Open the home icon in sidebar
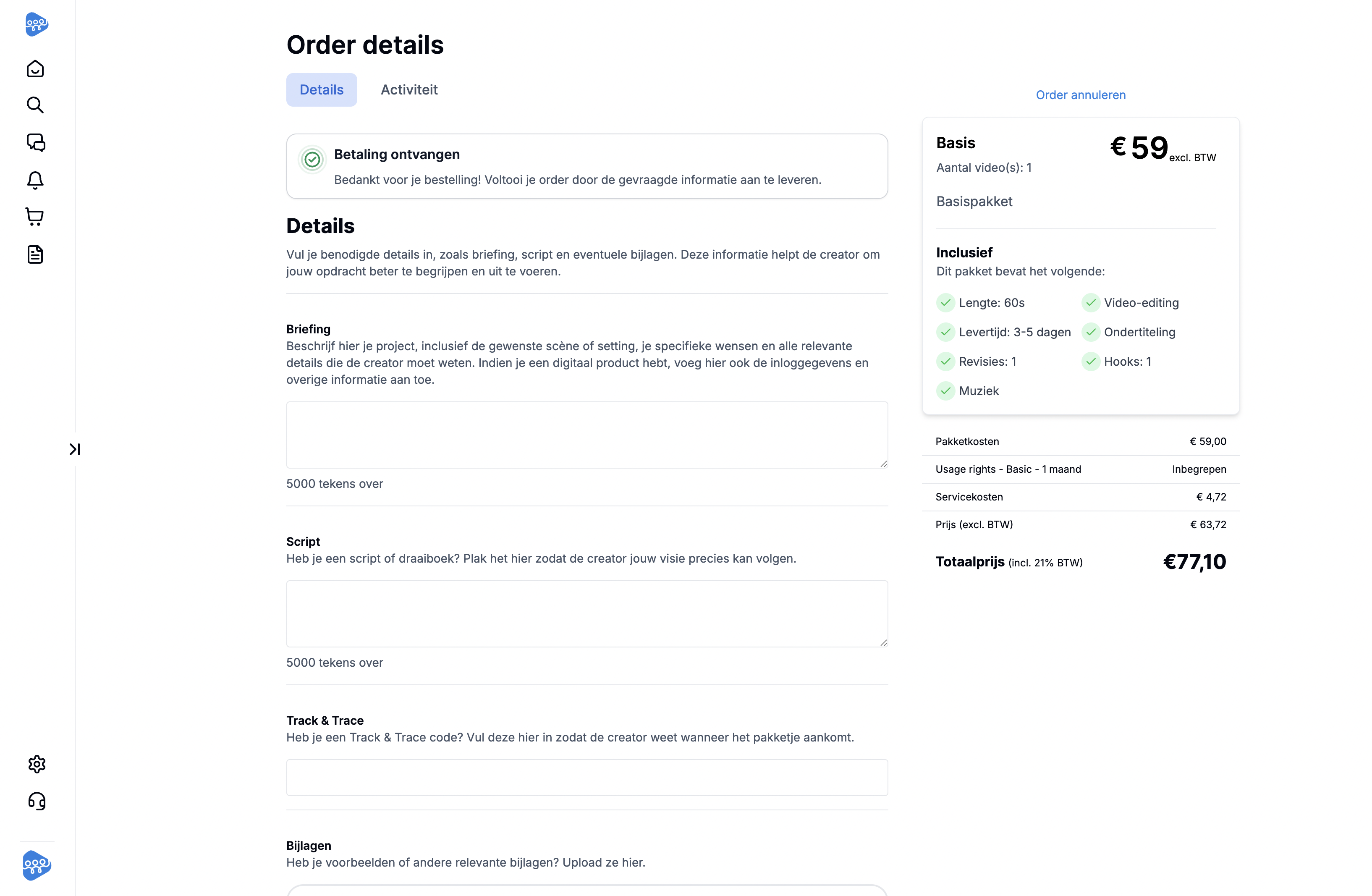 point(35,68)
